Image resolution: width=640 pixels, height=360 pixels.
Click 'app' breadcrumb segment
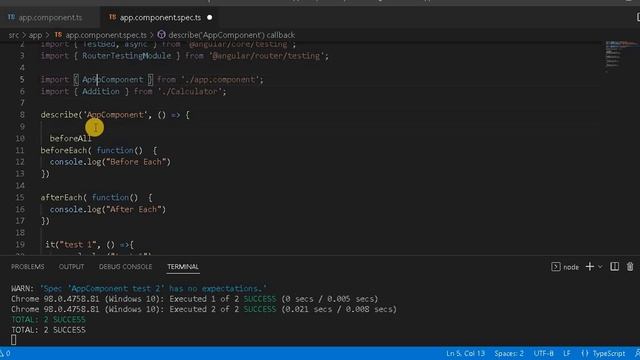35,35
